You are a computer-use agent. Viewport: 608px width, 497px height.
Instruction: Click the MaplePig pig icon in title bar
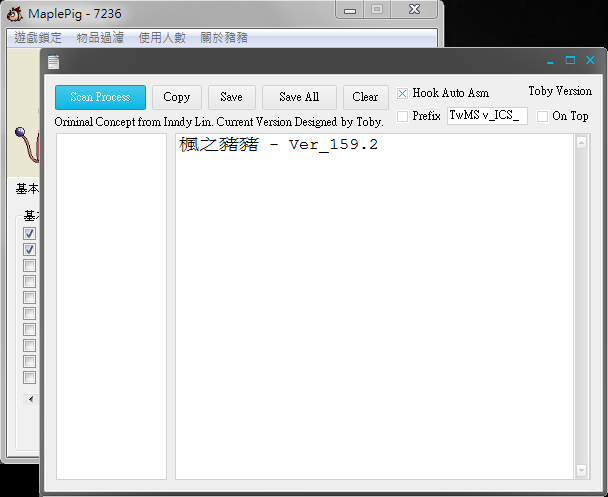(15, 14)
